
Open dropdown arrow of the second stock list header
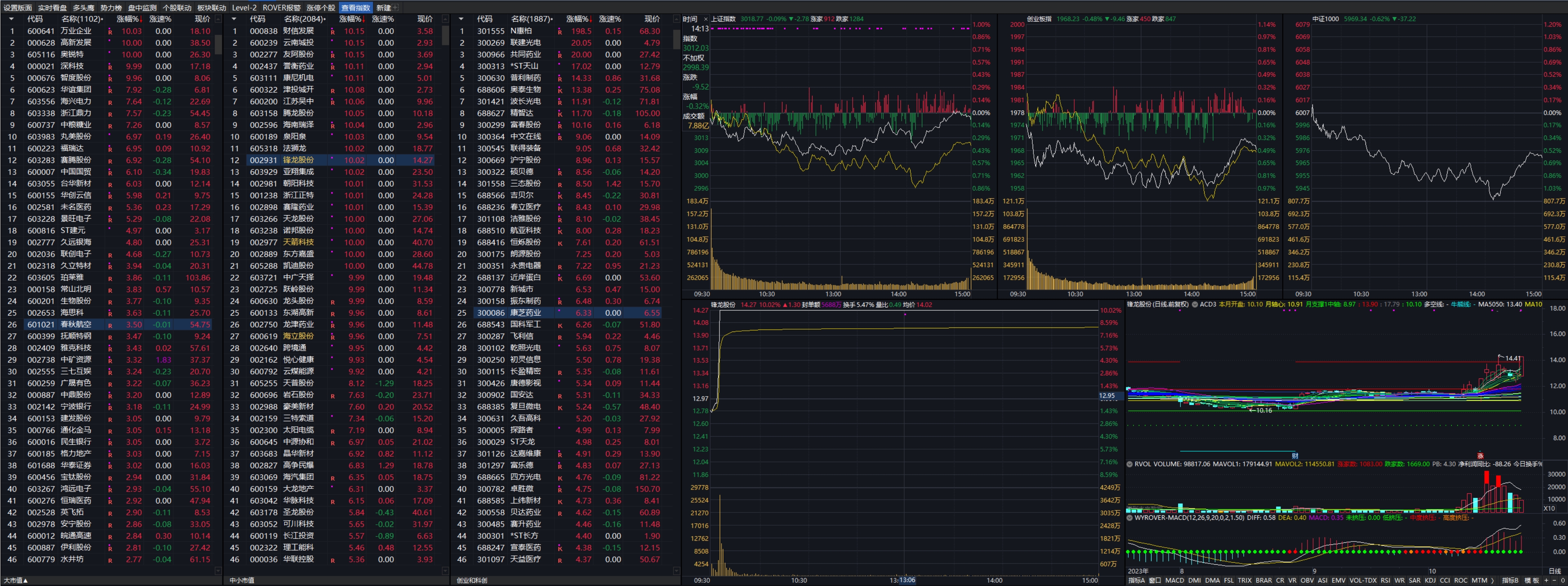click(234, 20)
